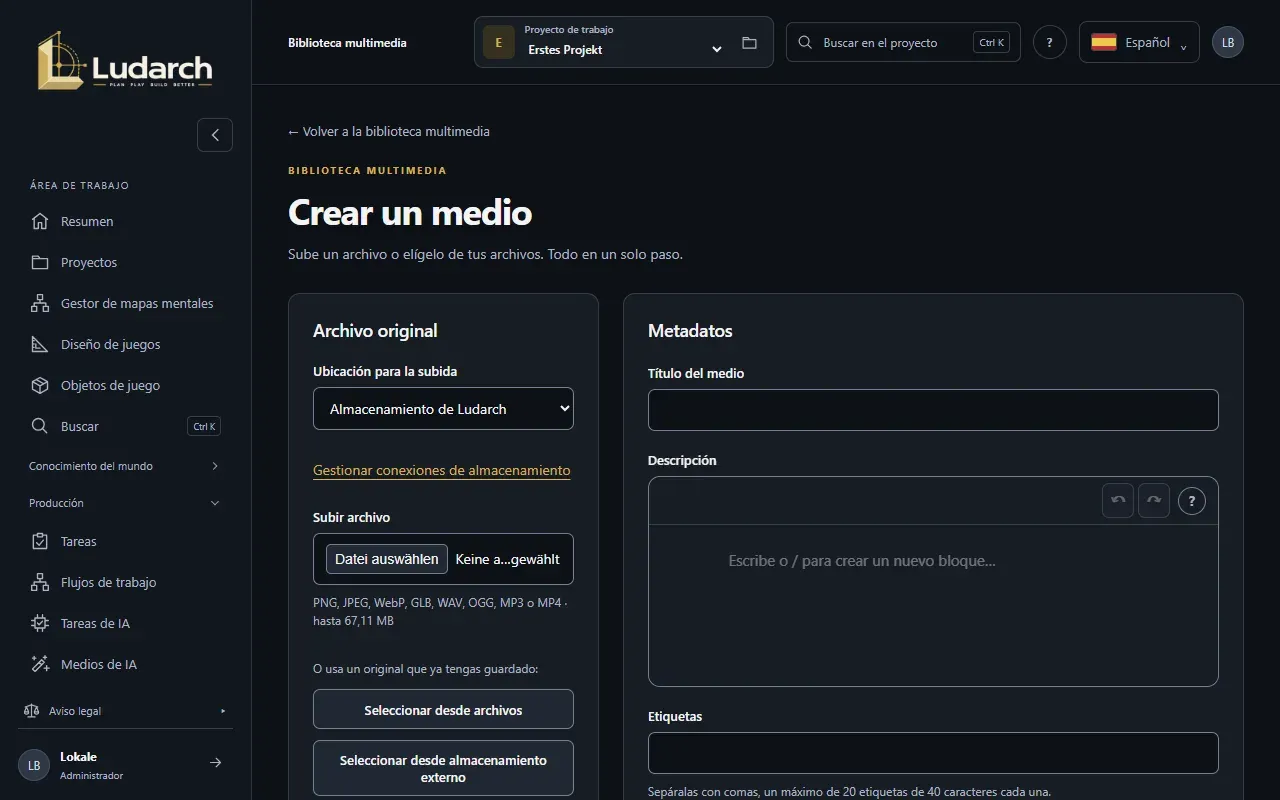Open the Español language selector
This screenshot has height=800, width=1280.
click(x=1139, y=42)
